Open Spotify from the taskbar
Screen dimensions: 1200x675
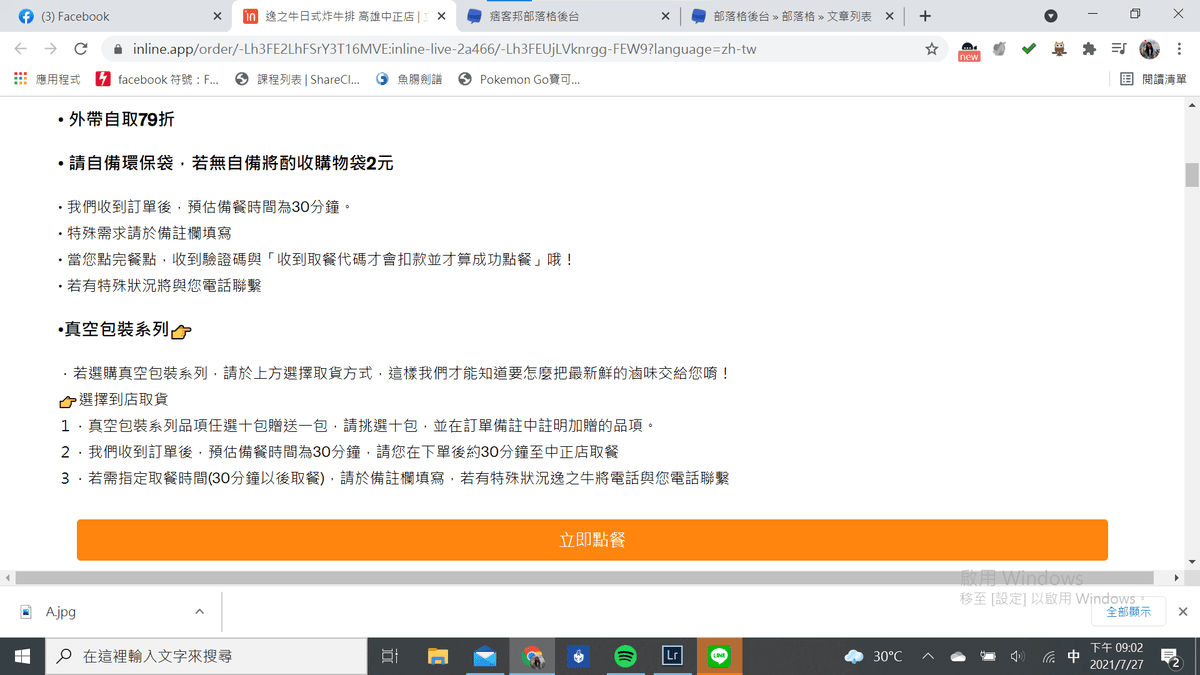click(x=625, y=656)
